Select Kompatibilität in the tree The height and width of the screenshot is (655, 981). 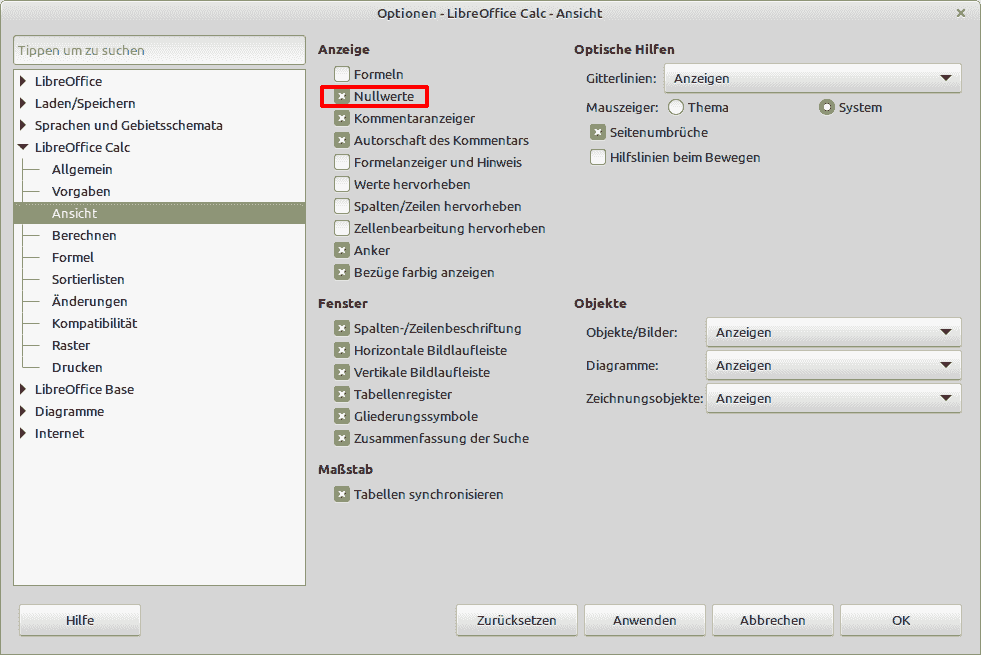pos(94,323)
